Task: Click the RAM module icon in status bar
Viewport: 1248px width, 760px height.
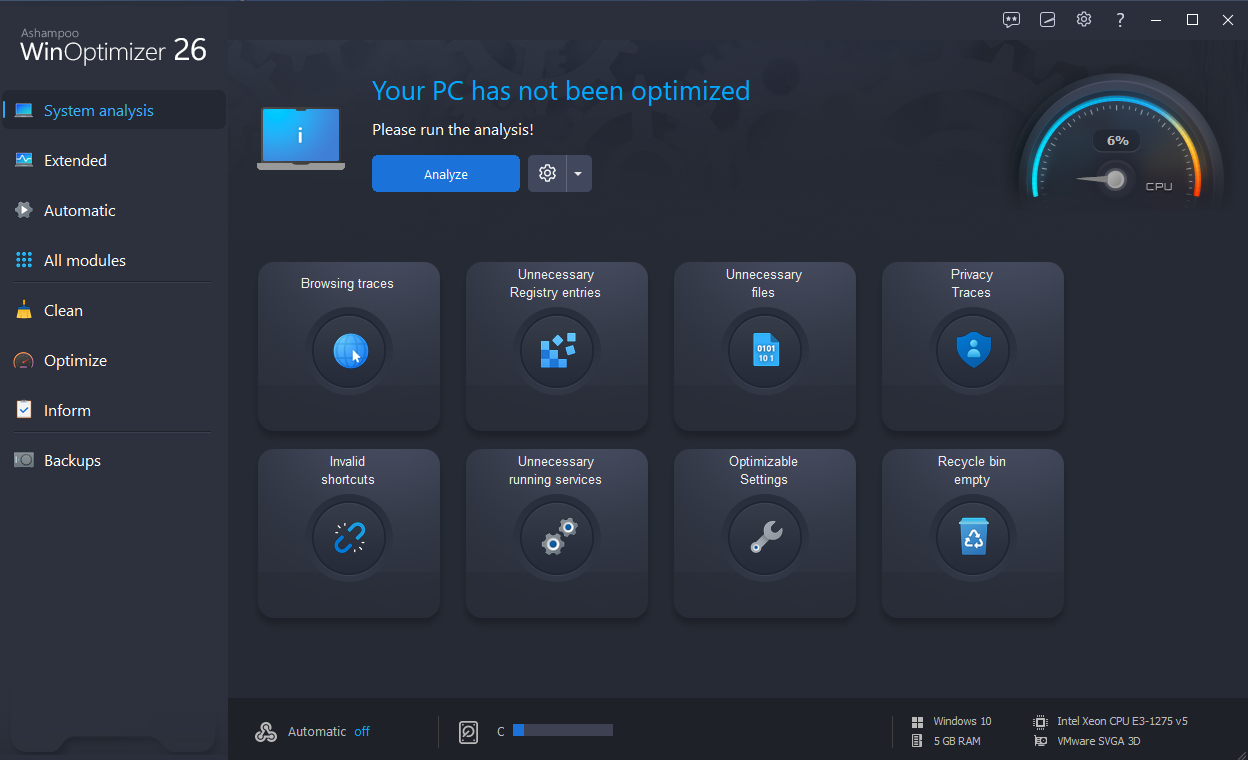Action: pos(917,741)
